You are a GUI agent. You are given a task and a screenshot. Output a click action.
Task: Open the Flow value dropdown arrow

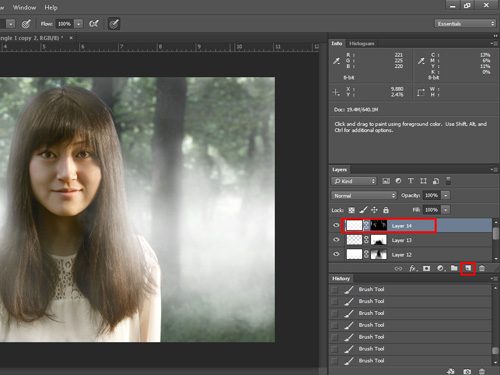(78, 24)
